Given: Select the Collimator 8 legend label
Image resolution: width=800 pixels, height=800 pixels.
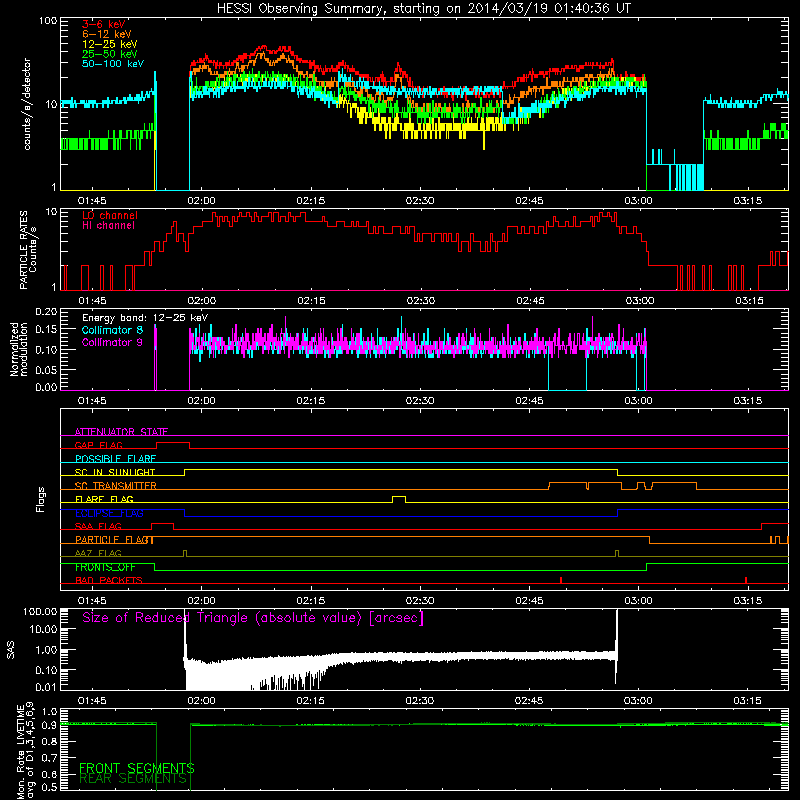Looking at the screenshot, I should 112,330.
